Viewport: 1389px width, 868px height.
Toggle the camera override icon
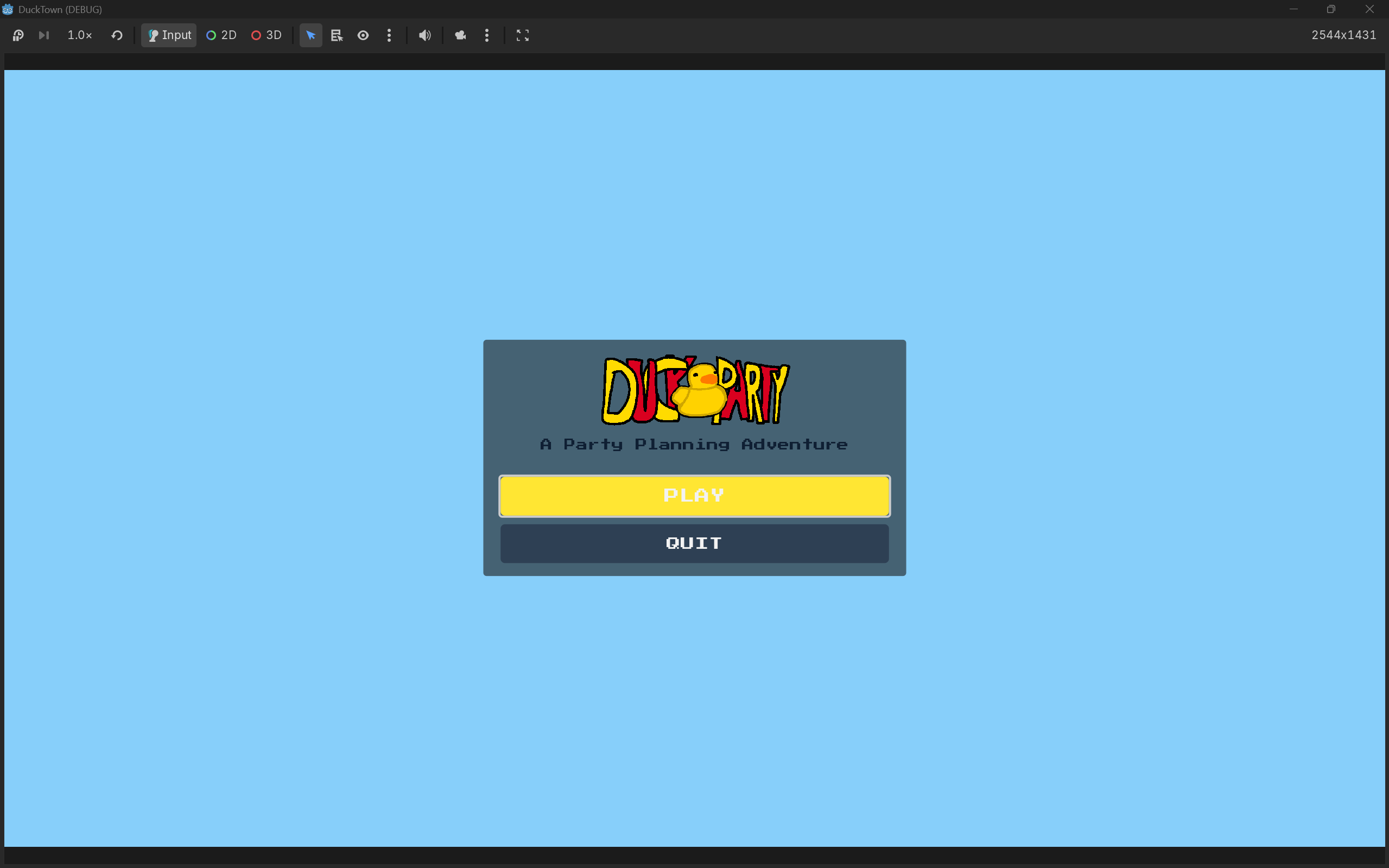tap(460, 35)
